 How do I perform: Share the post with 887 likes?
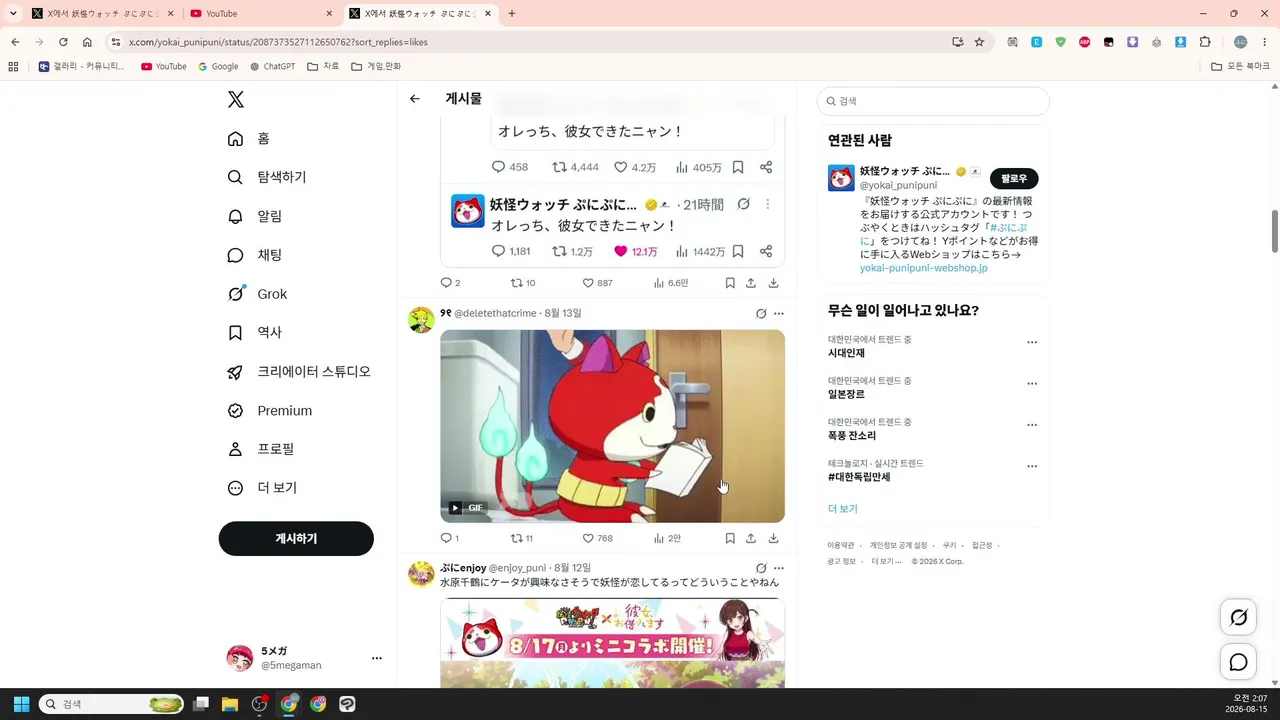pos(751,283)
